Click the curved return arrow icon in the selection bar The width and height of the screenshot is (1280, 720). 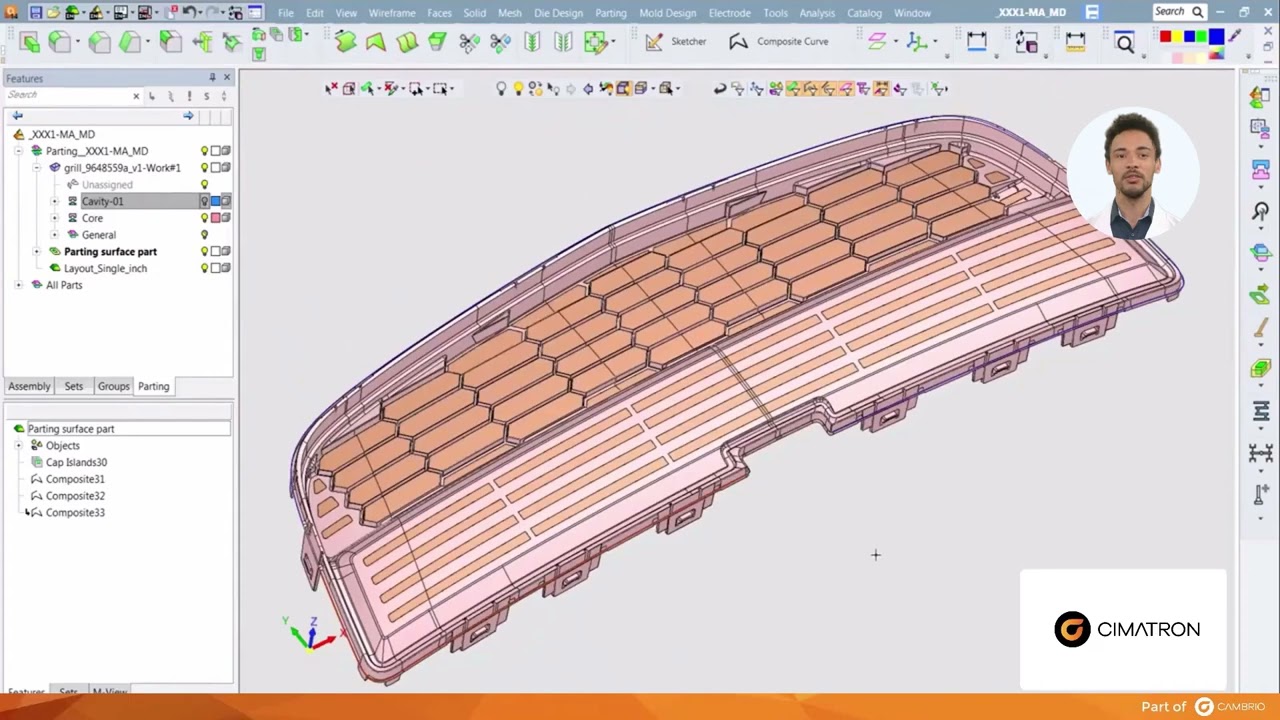point(719,88)
